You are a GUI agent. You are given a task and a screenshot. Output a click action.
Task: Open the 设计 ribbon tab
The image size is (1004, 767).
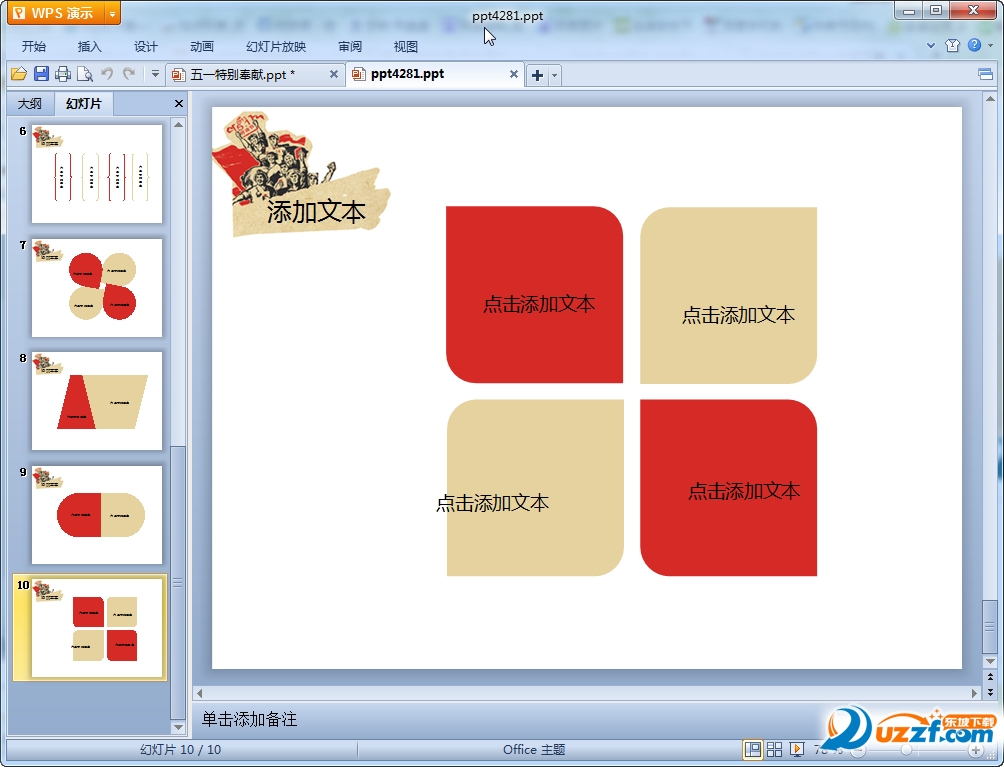[x=145, y=46]
